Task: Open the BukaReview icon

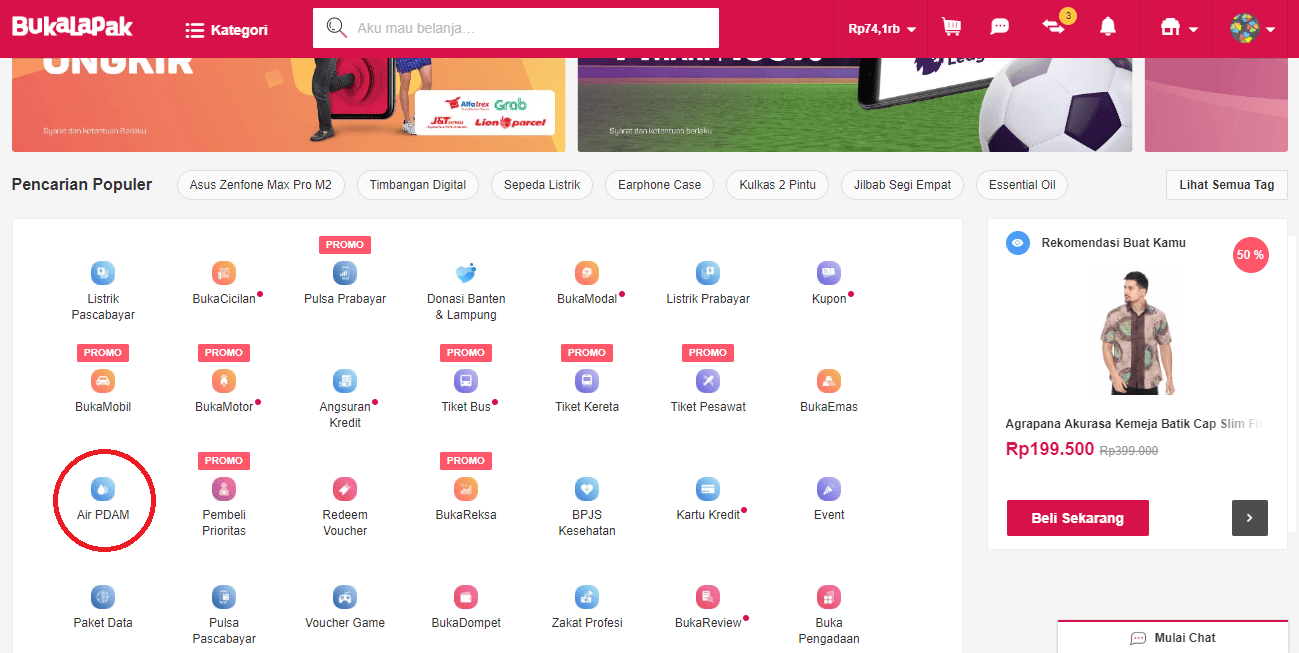Action: (x=708, y=597)
